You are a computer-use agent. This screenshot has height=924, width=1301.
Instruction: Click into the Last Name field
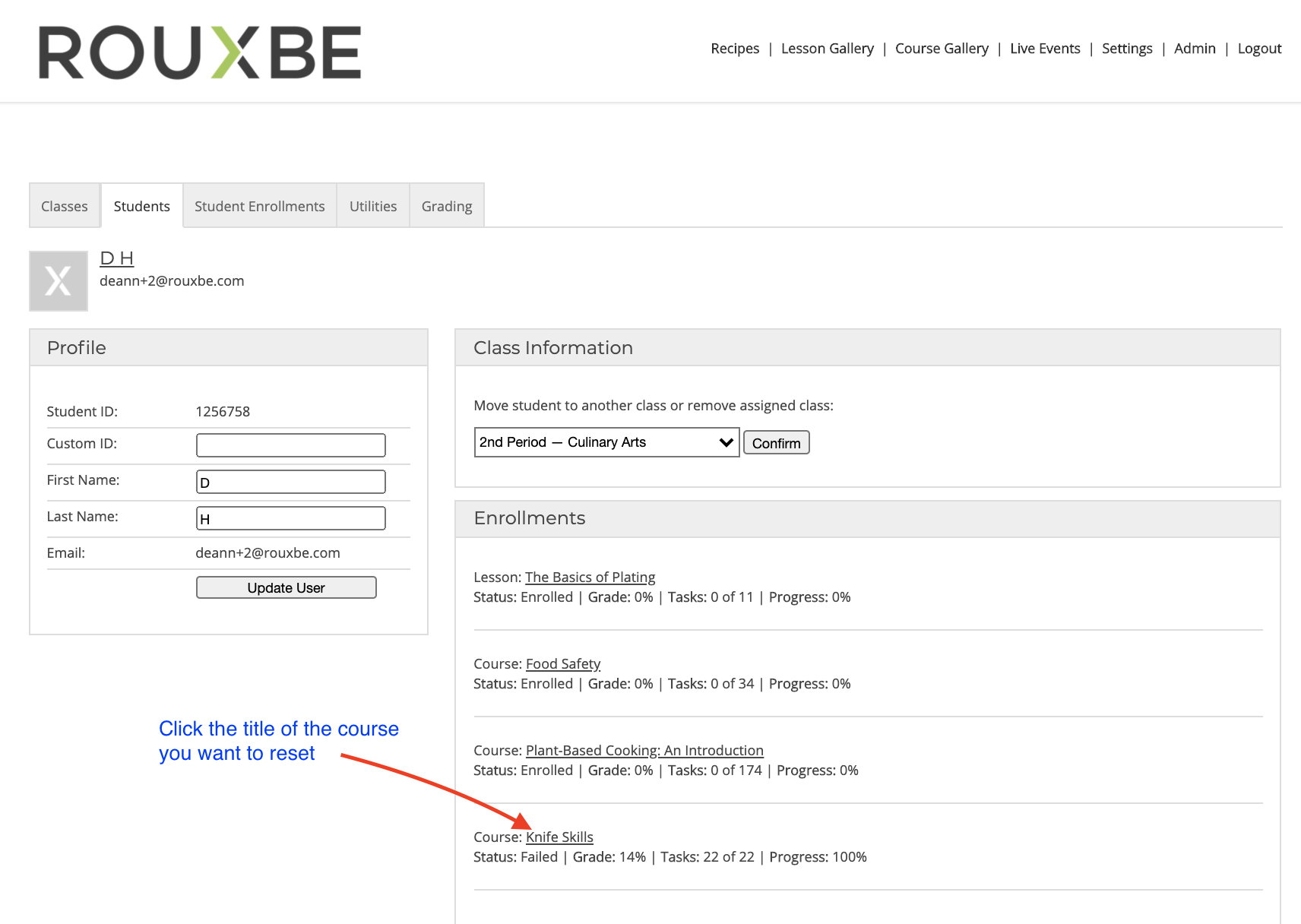click(291, 518)
